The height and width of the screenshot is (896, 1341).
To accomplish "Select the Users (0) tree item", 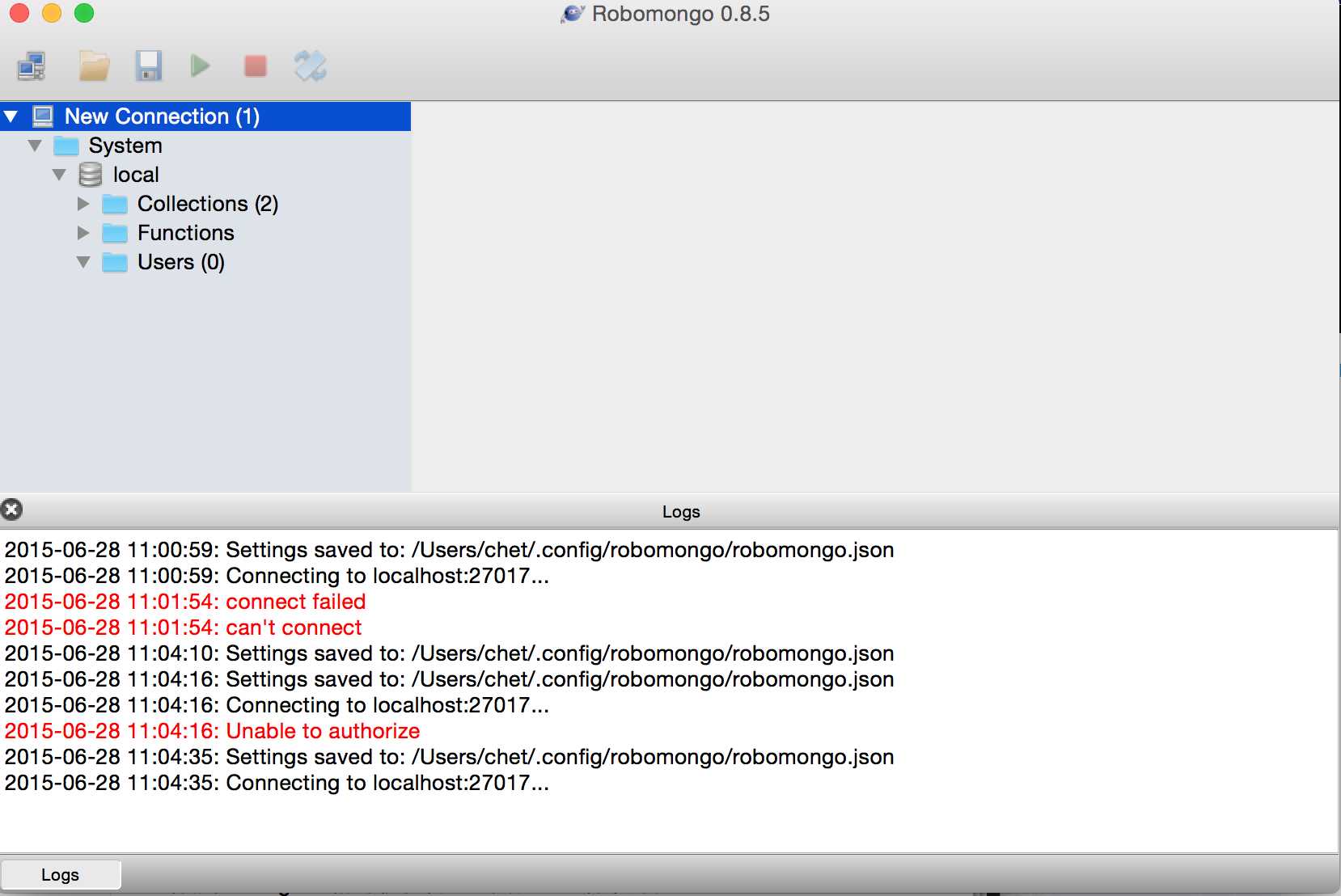I will (x=181, y=262).
